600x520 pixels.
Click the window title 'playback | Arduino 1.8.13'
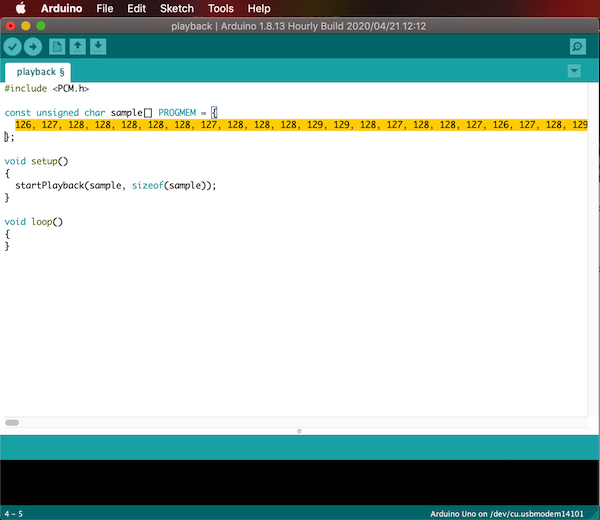298,26
